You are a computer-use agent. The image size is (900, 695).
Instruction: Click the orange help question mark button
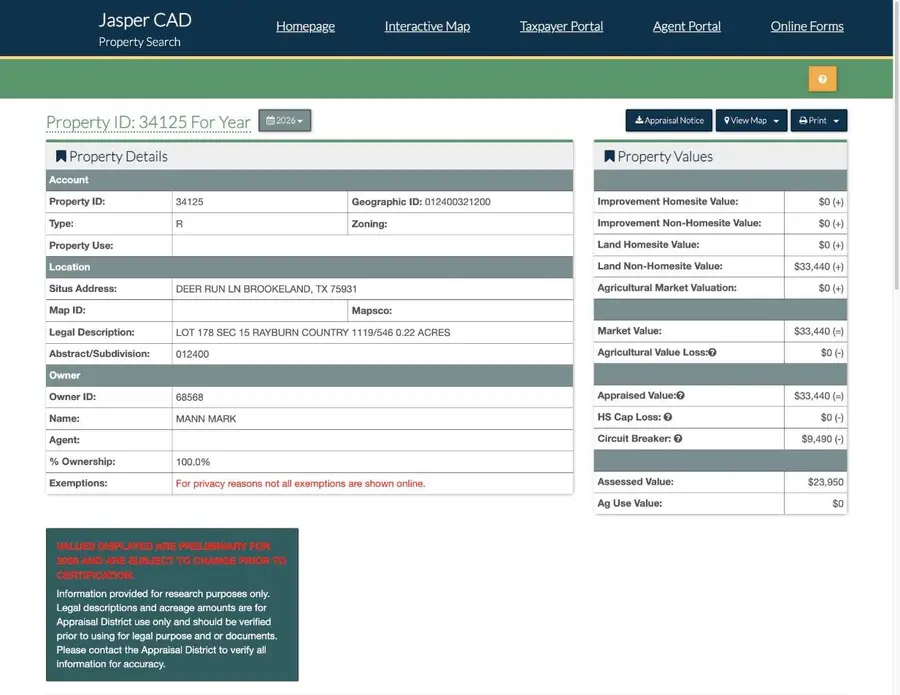point(822,79)
